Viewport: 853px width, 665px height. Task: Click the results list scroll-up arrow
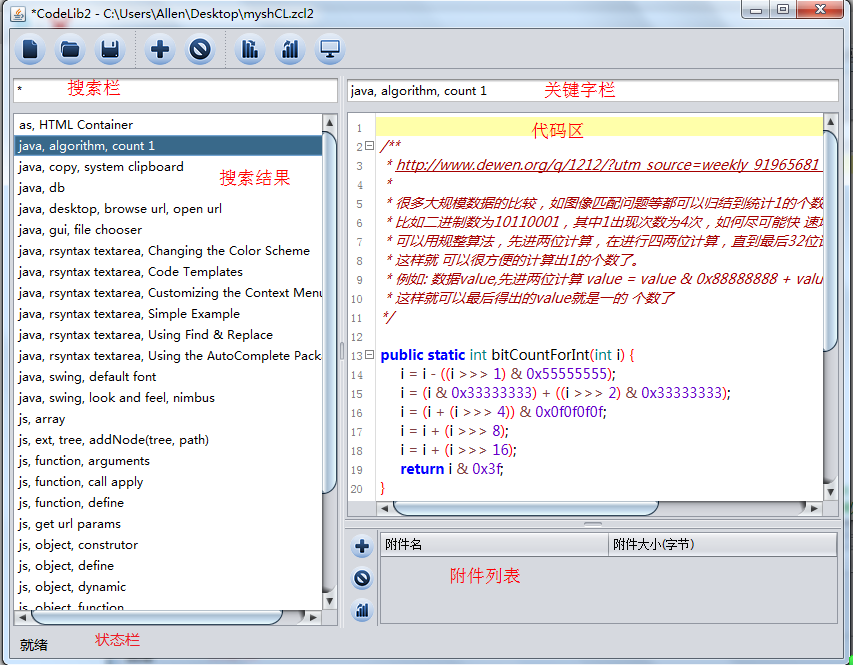tap(330, 122)
